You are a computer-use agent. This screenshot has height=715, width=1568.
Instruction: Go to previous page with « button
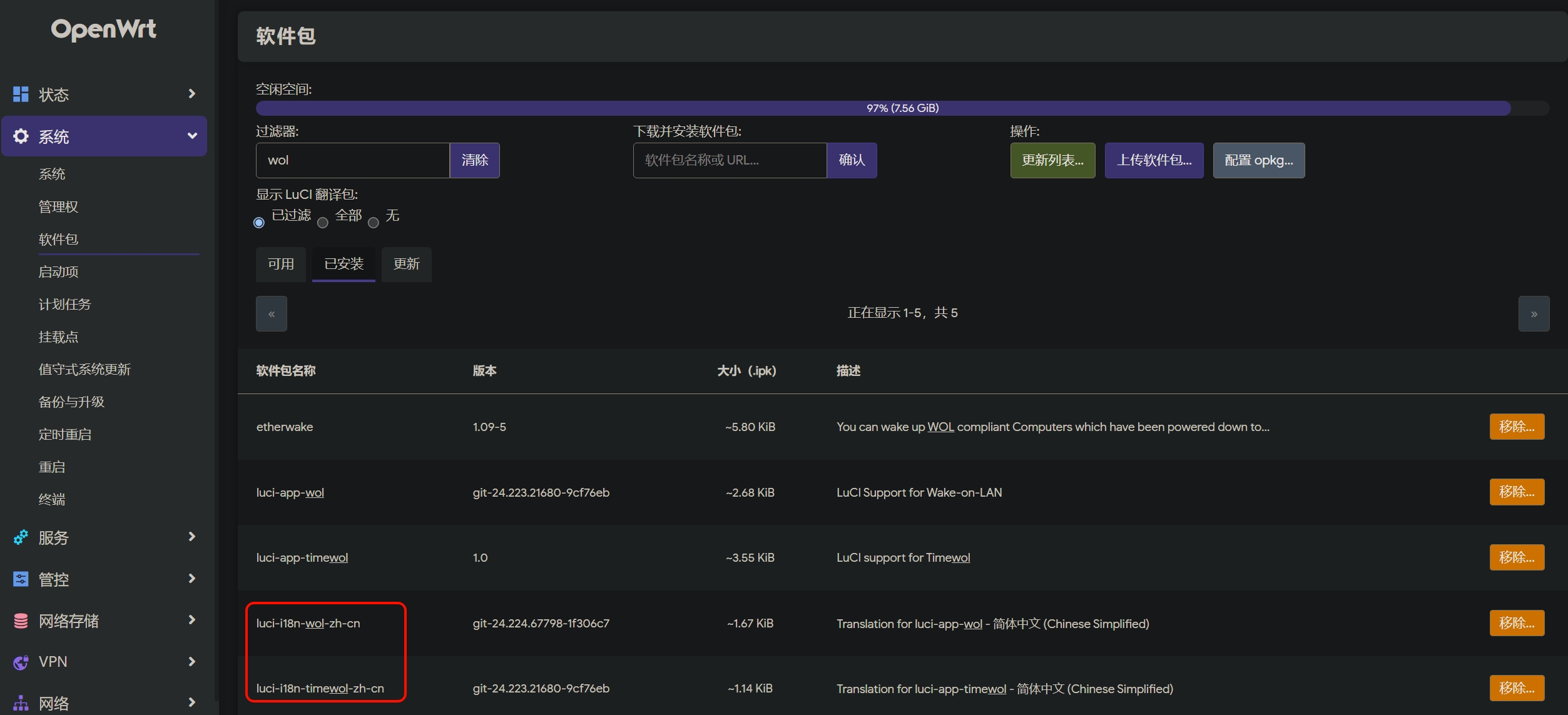272,313
